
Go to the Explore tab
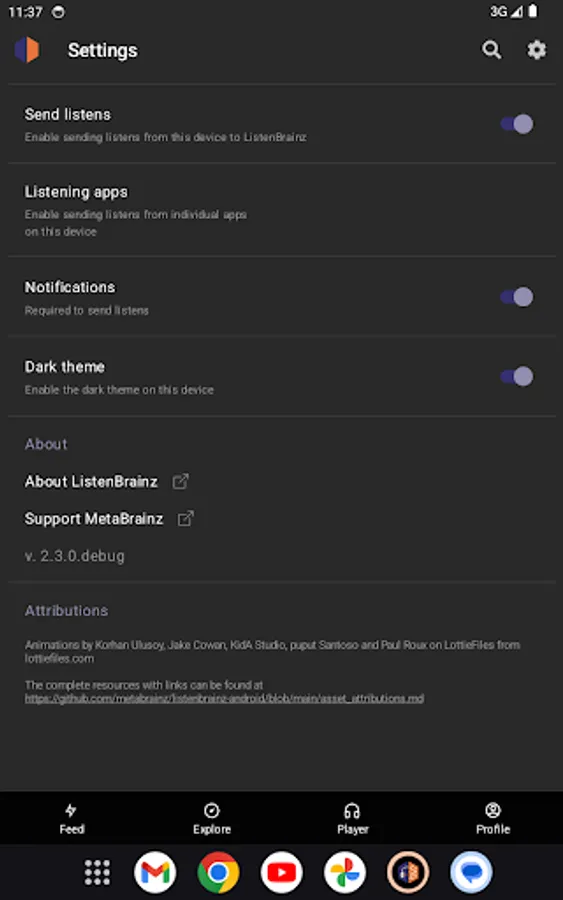212,818
